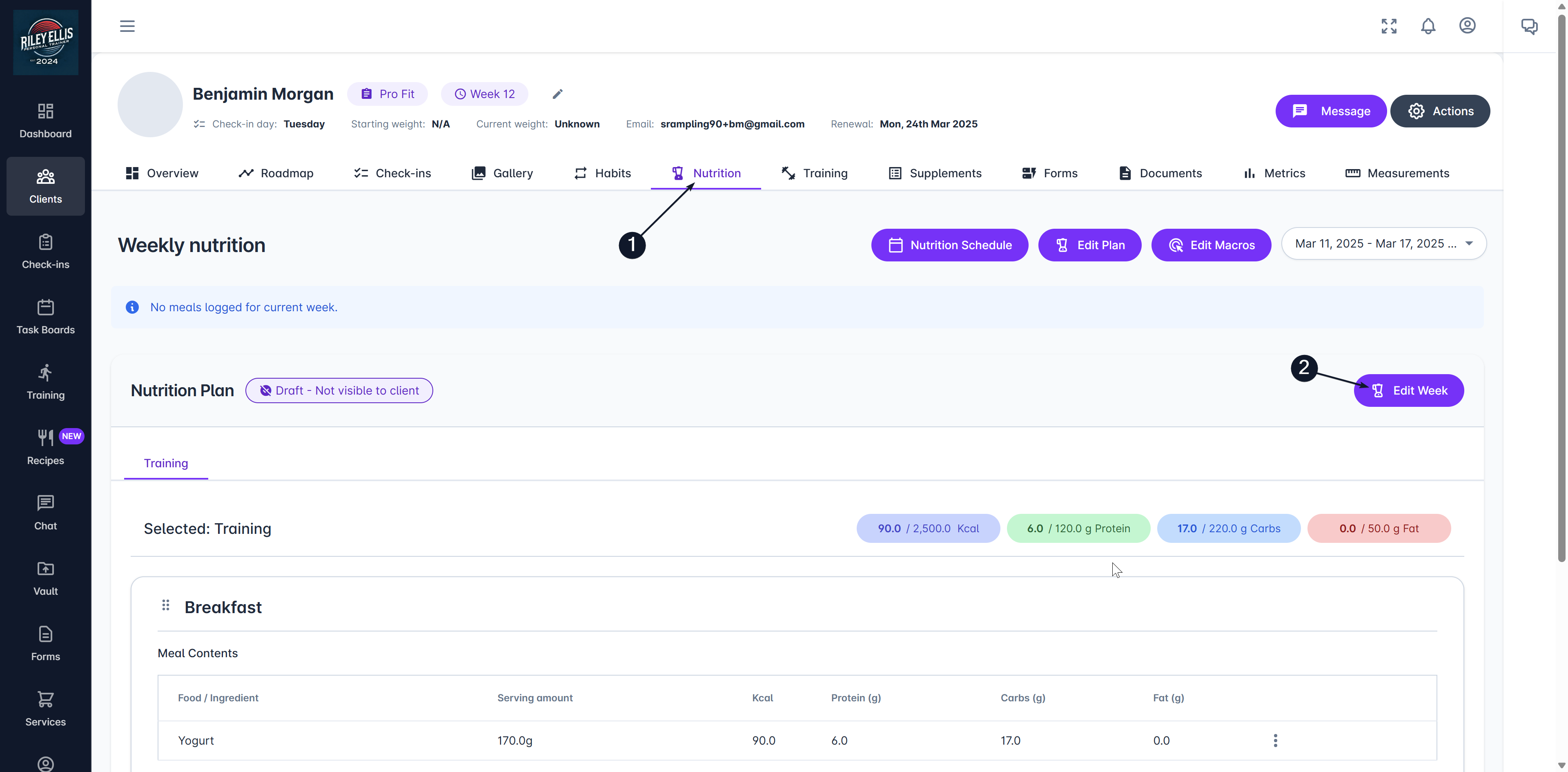The image size is (1568, 772).
Task: Open Chat in sidebar
Action: (x=46, y=513)
